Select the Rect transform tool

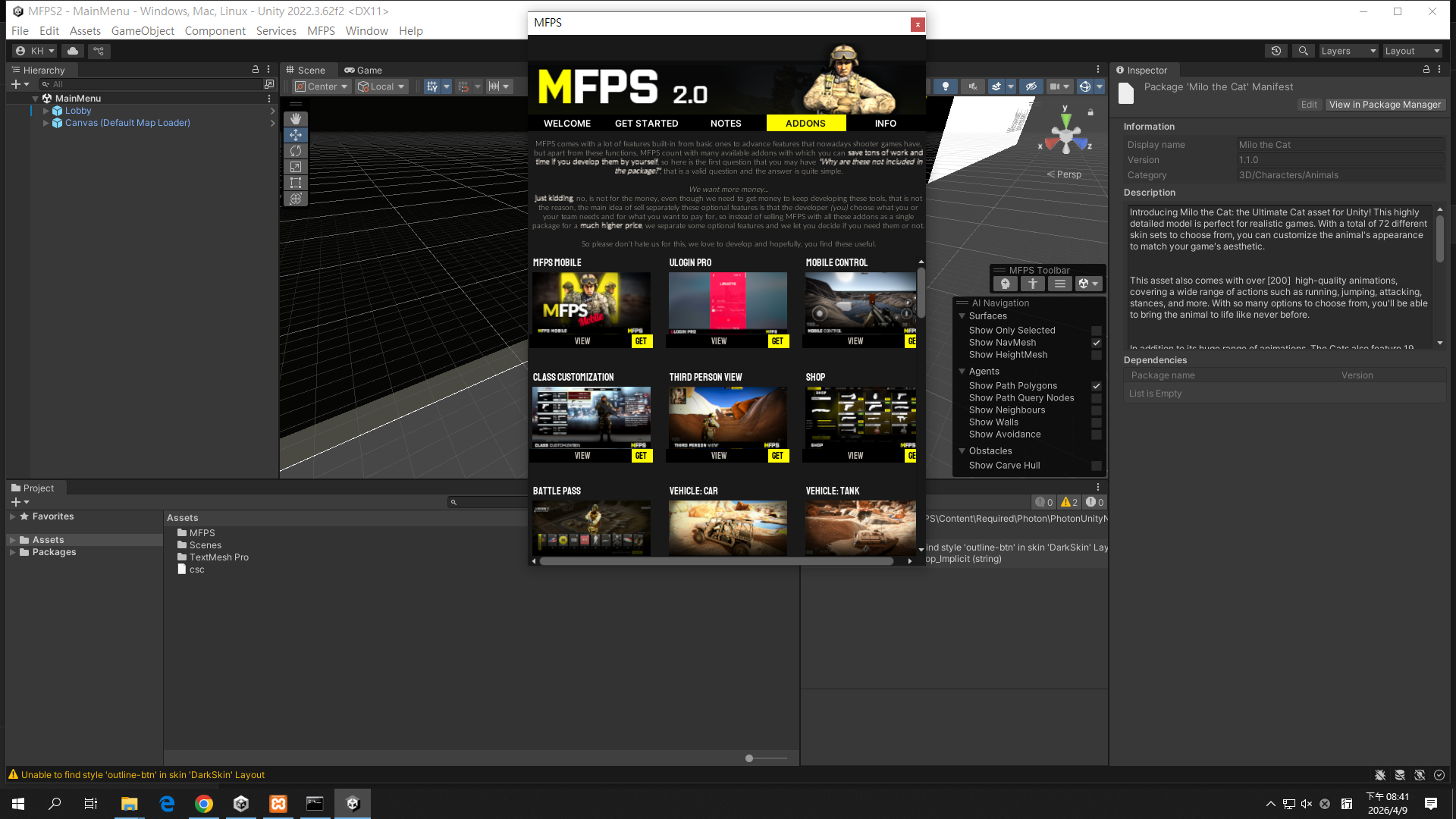[296, 183]
